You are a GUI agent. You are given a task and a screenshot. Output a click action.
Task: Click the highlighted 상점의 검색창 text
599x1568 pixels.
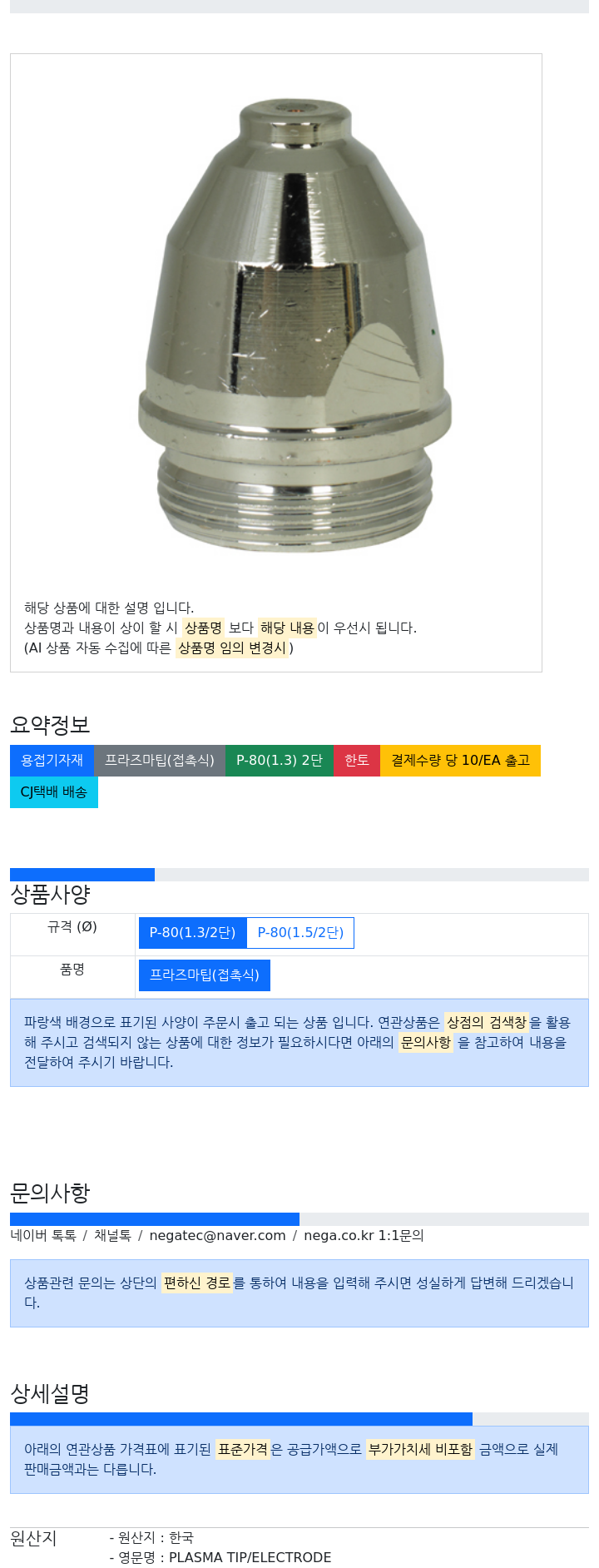point(487,1022)
